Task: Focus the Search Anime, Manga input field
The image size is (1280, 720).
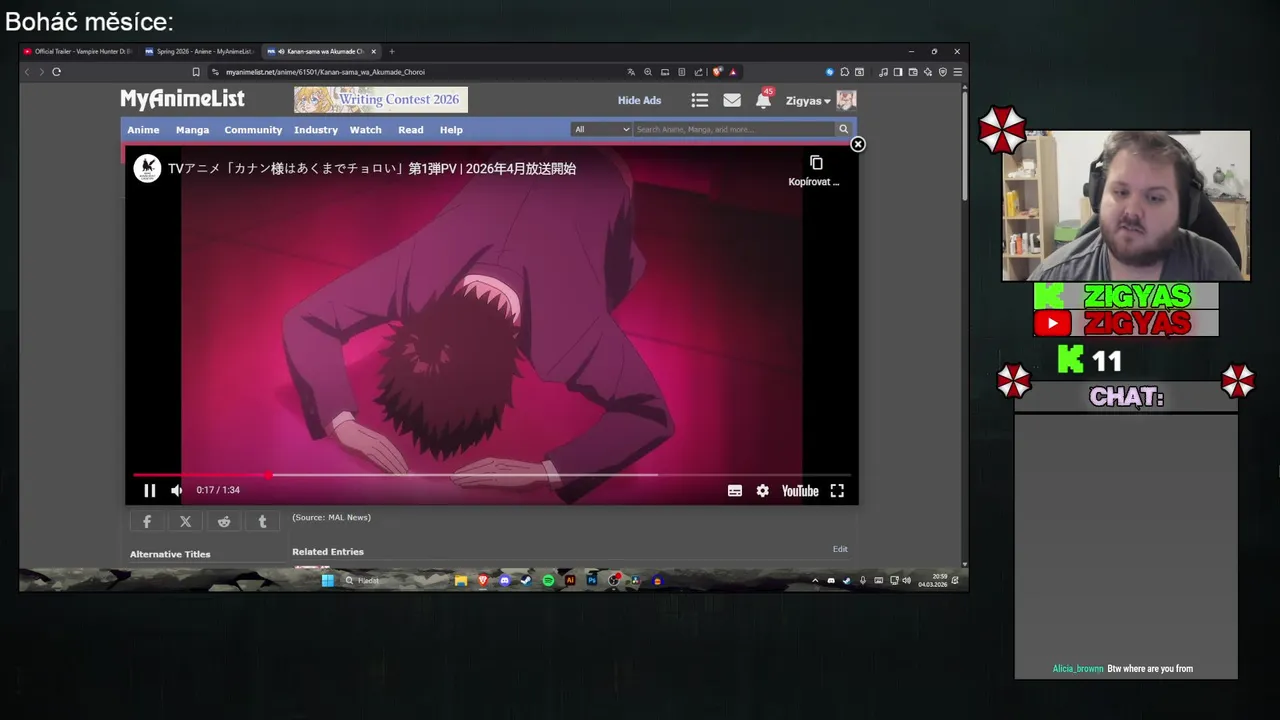Action: click(735, 129)
